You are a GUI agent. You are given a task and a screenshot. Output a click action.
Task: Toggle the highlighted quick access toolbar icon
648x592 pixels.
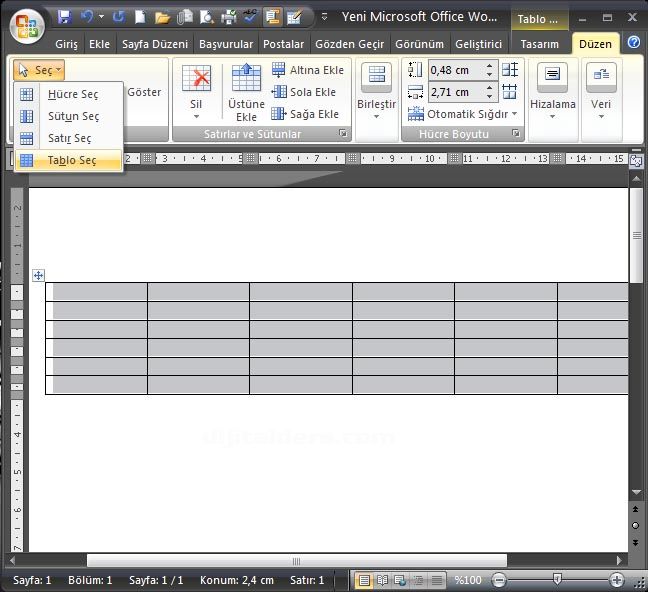click(272, 17)
